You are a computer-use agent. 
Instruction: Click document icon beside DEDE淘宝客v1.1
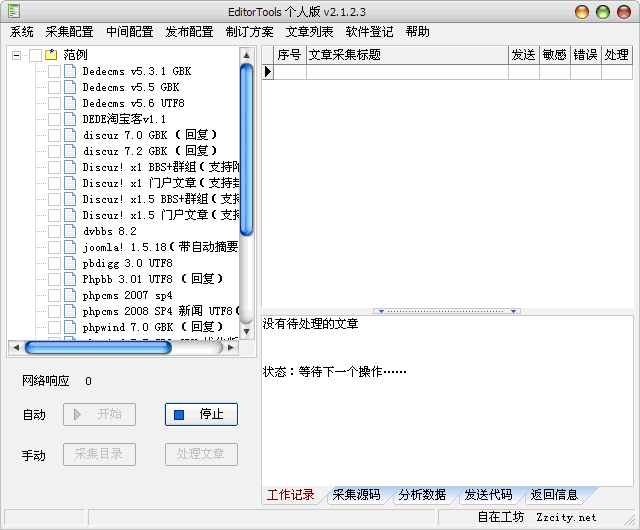tap(70, 119)
